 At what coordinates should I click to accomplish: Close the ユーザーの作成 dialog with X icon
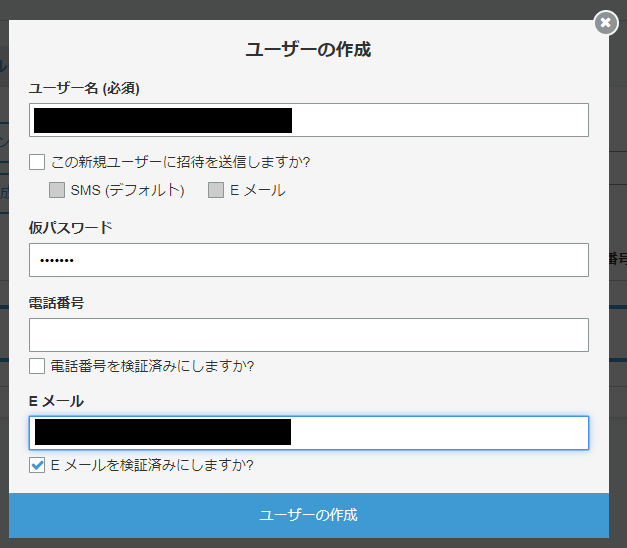click(x=606, y=23)
